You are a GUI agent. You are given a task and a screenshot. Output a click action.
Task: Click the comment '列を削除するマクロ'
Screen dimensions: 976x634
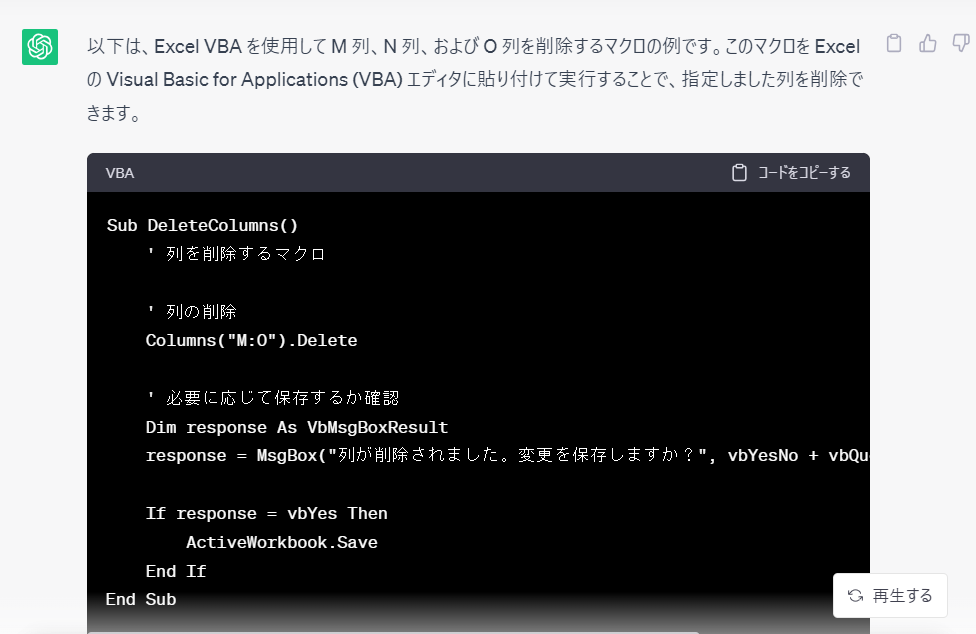click(236, 254)
